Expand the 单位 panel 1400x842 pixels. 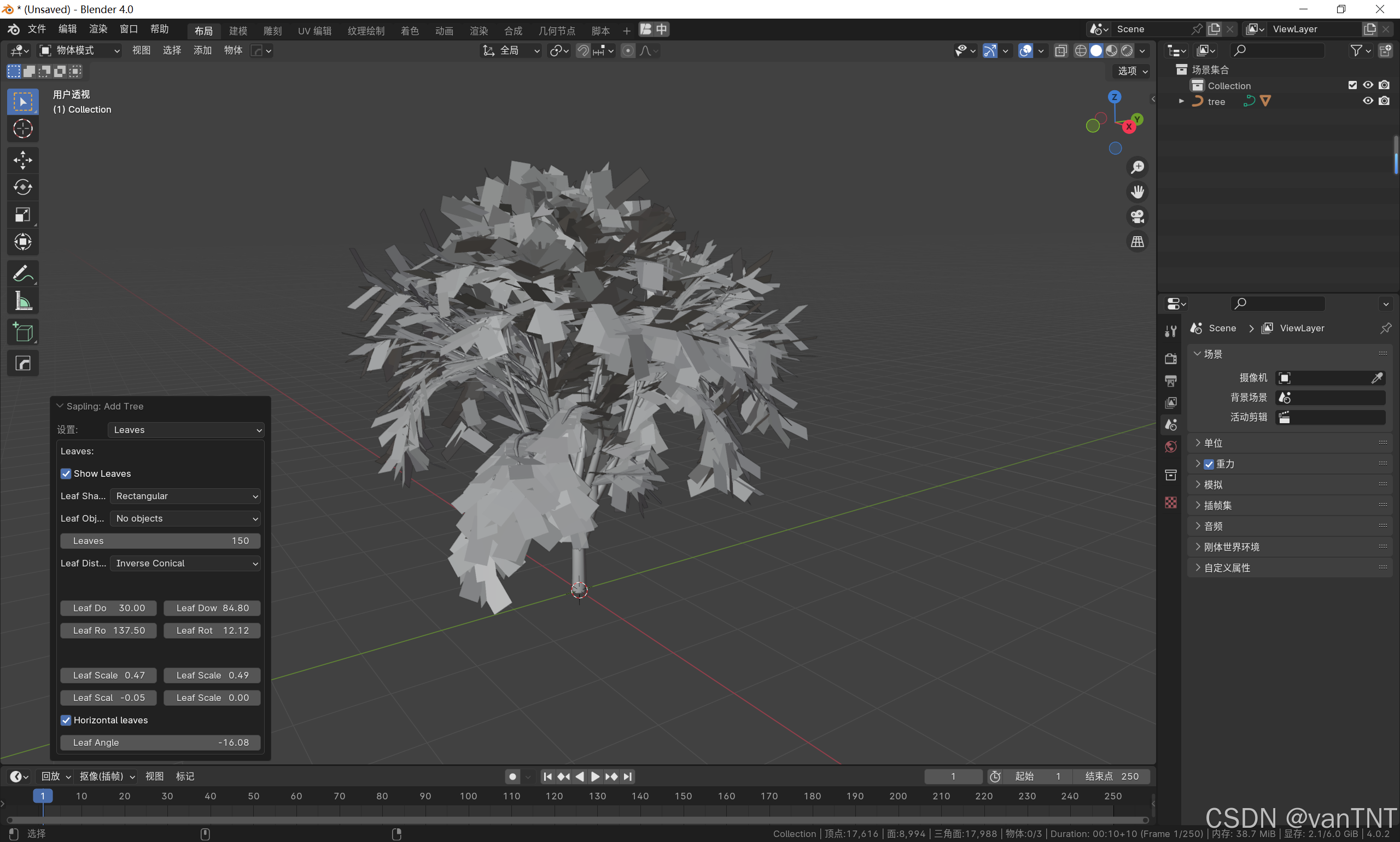[x=1213, y=443]
